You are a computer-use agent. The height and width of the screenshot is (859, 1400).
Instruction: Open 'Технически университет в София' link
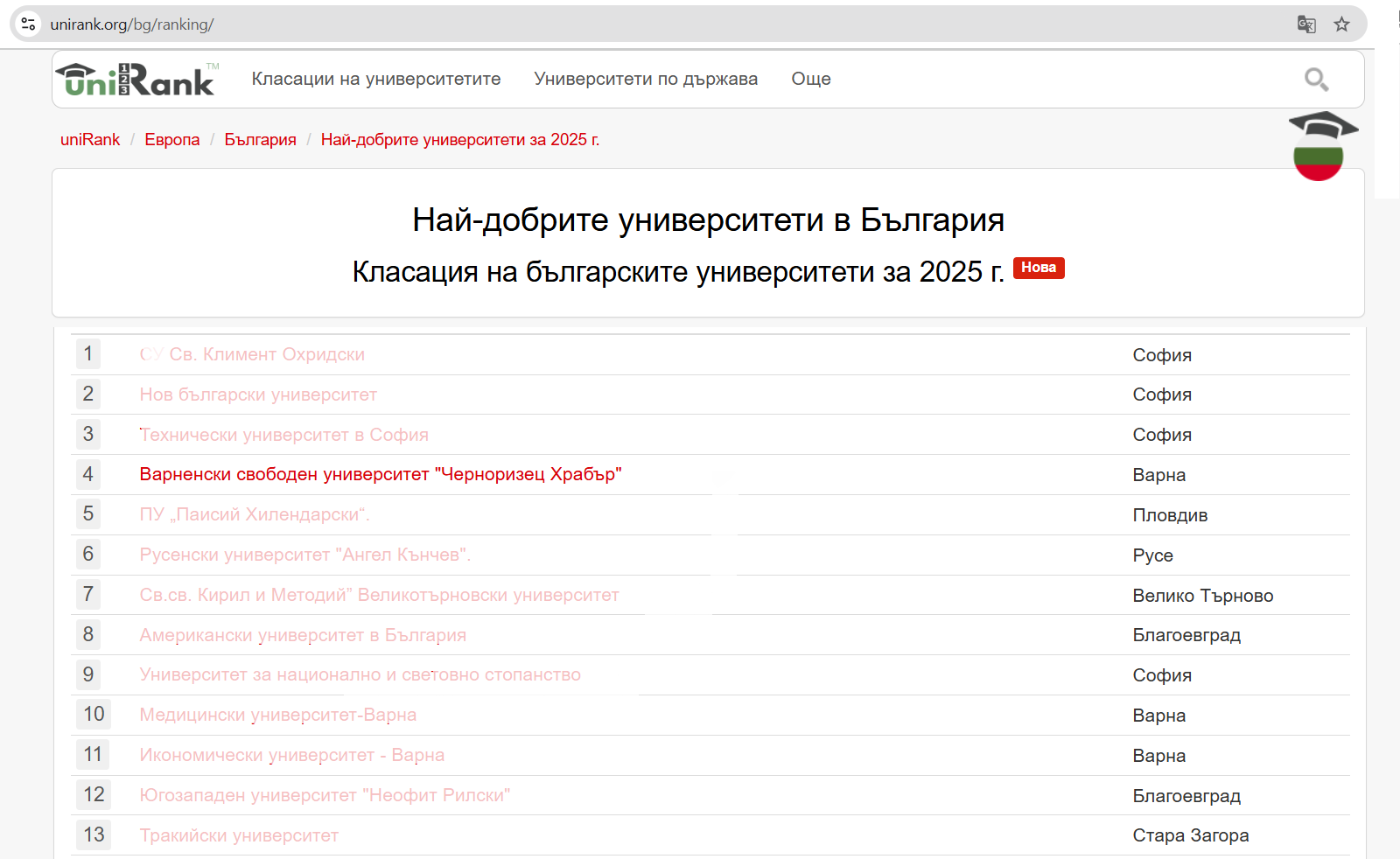point(284,436)
